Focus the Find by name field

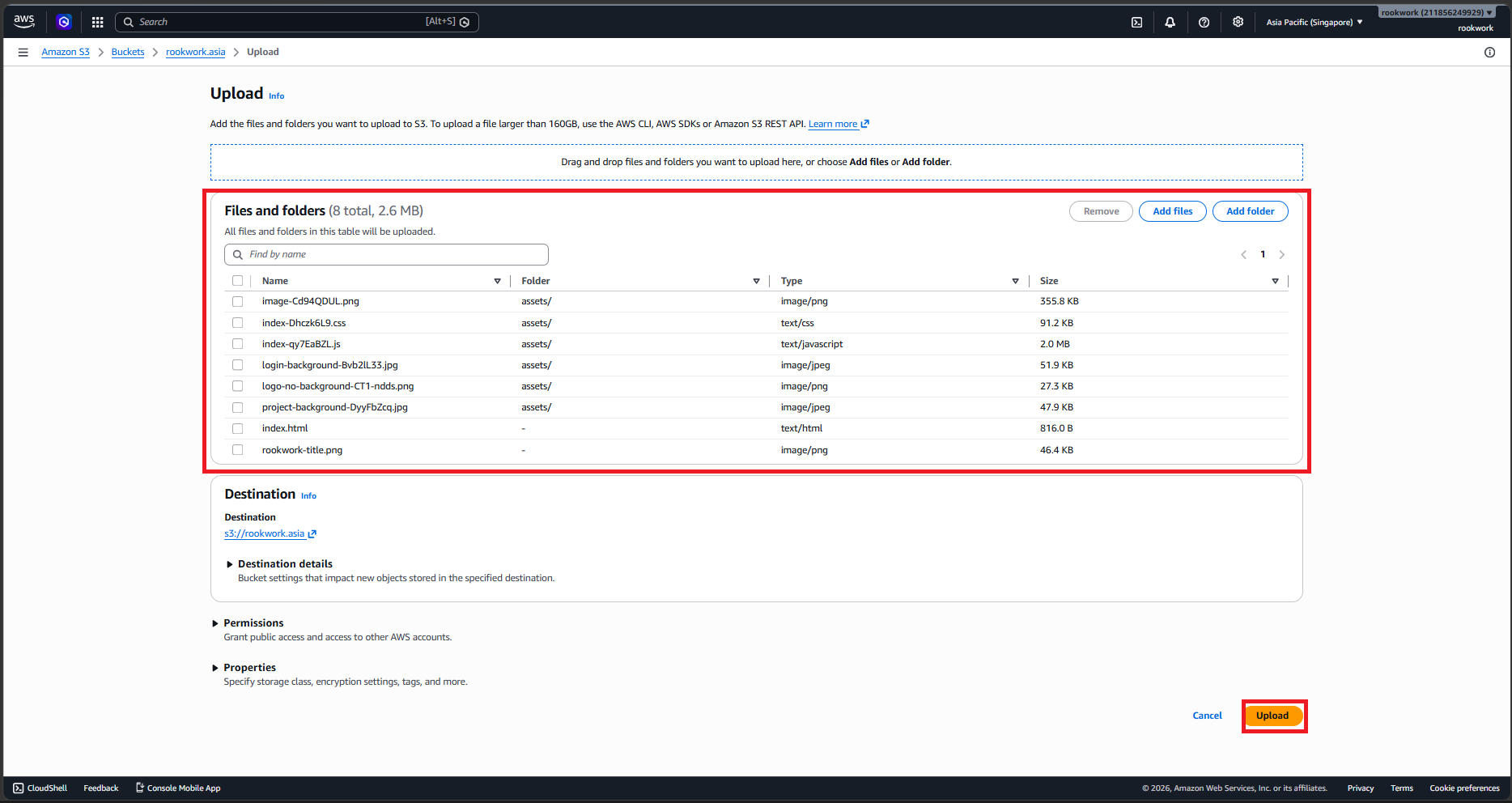point(386,254)
